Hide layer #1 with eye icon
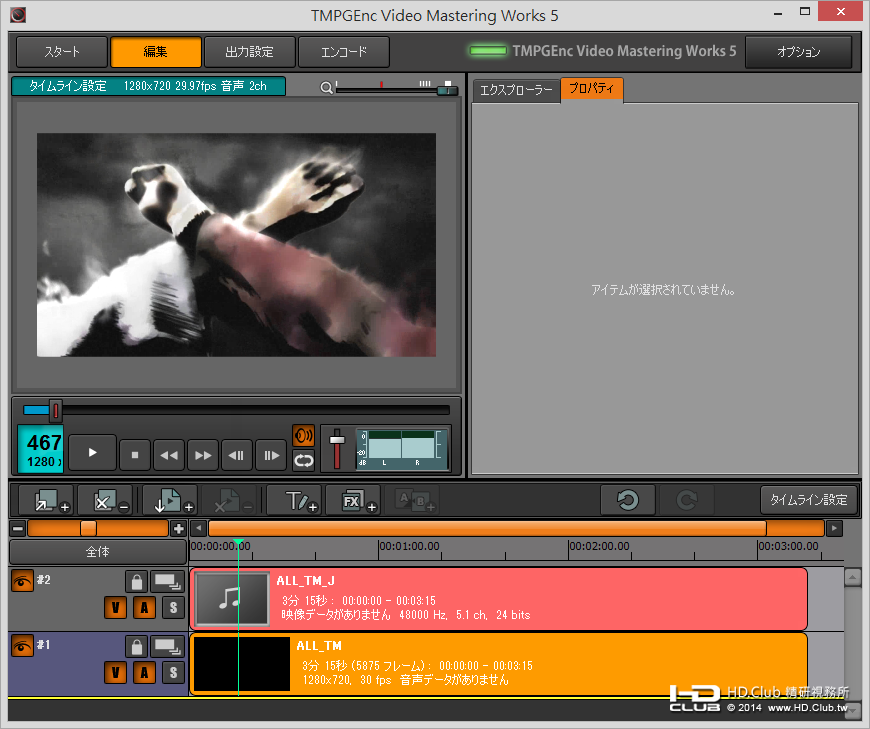 click(x=22, y=646)
